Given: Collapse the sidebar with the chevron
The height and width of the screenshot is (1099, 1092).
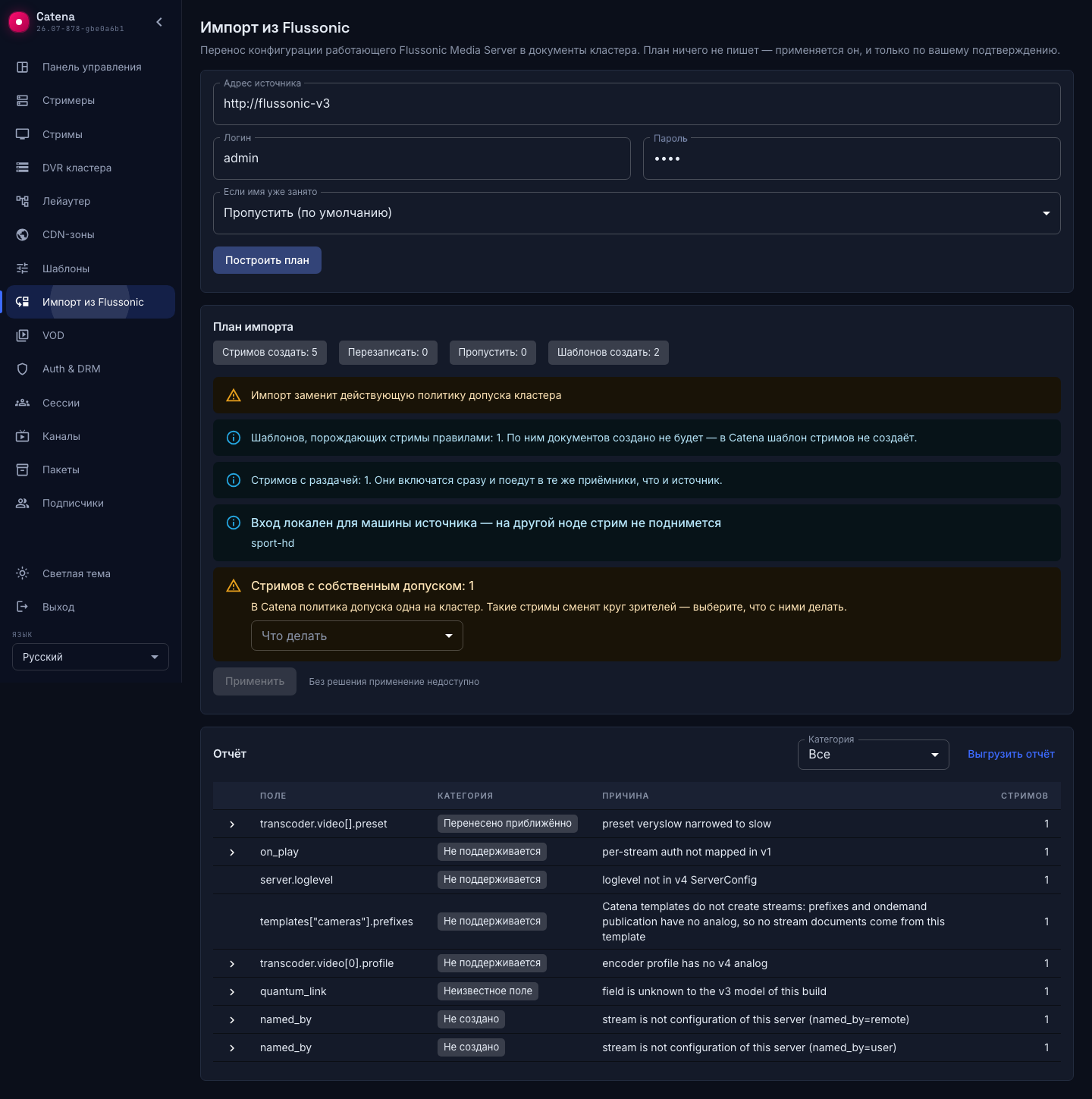Looking at the screenshot, I should [159, 22].
